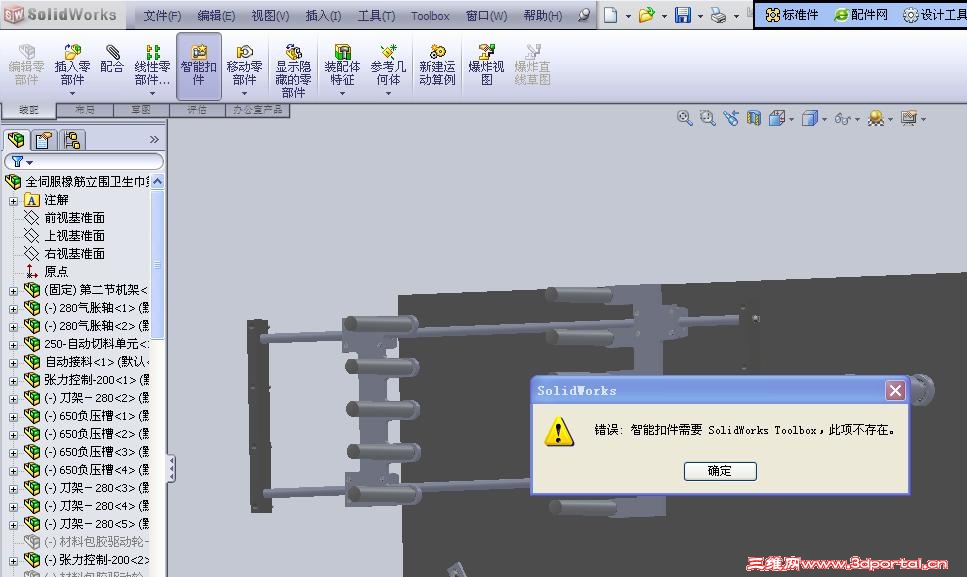Click the Explode Line Sketch (爆炸直线草图) icon

[x=532, y=65]
